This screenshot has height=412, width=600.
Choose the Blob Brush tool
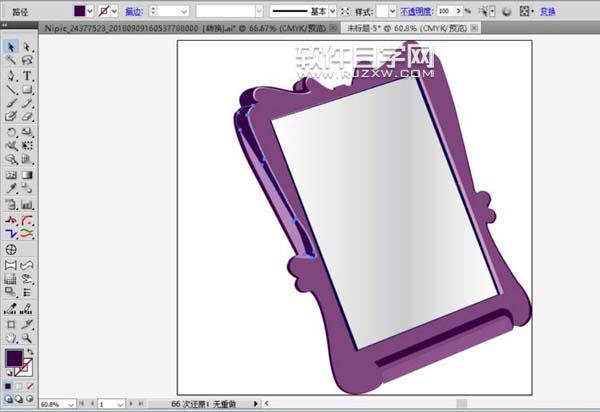click(x=11, y=116)
